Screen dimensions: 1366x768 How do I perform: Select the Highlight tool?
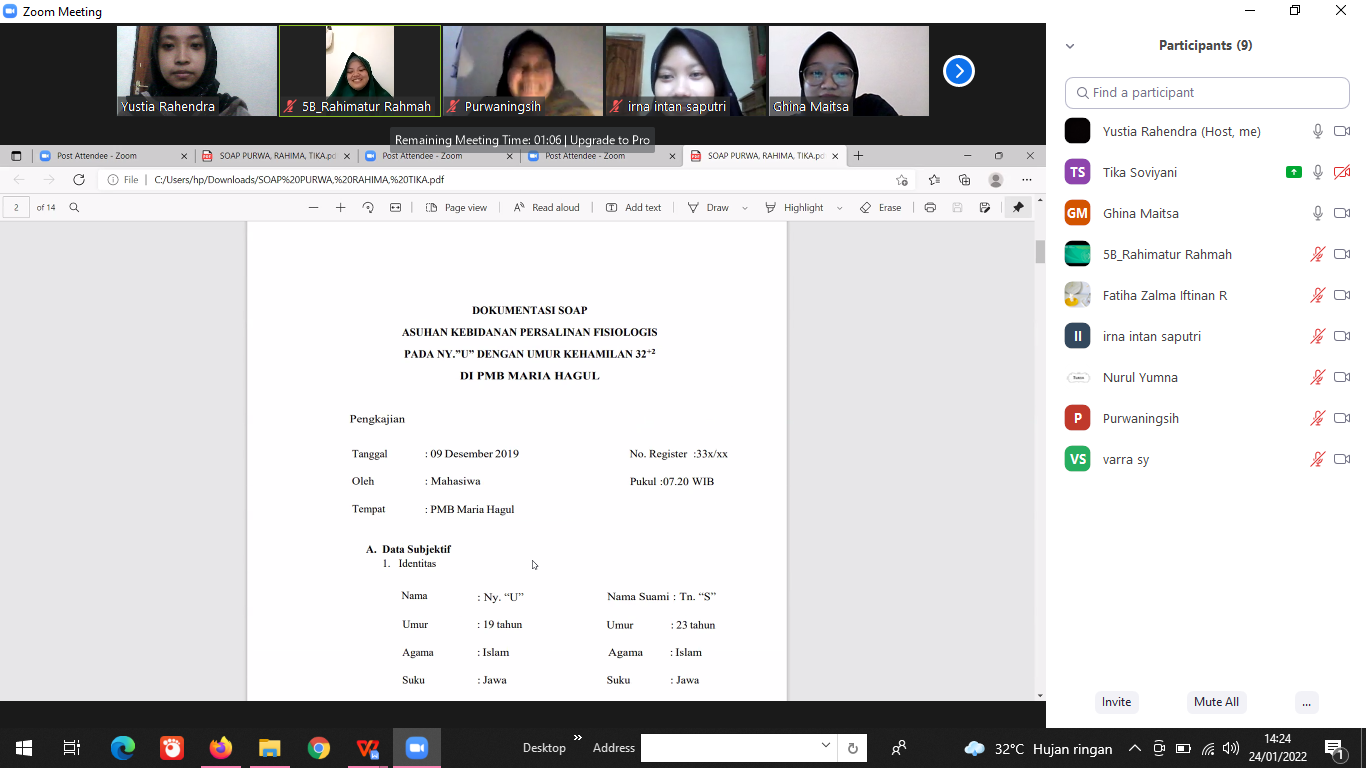point(794,207)
